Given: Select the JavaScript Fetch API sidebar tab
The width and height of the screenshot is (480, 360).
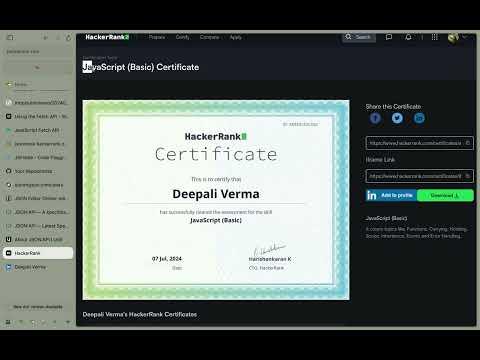Looking at the screenshot, I should tap(38, 130).
